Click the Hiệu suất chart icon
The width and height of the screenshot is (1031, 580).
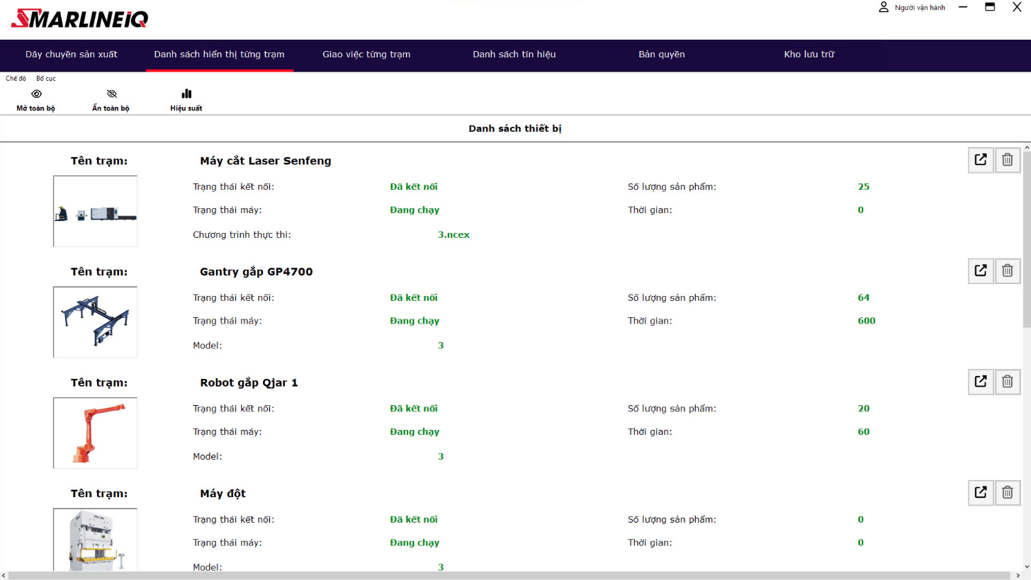point(186,94)
